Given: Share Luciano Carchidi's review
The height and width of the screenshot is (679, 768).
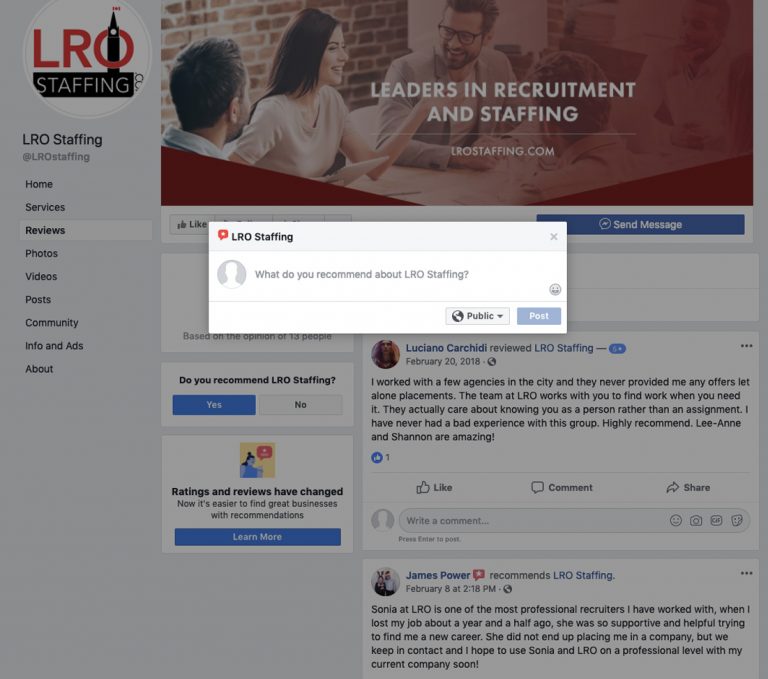Looking at the screenshot, I should coord(688,487).
